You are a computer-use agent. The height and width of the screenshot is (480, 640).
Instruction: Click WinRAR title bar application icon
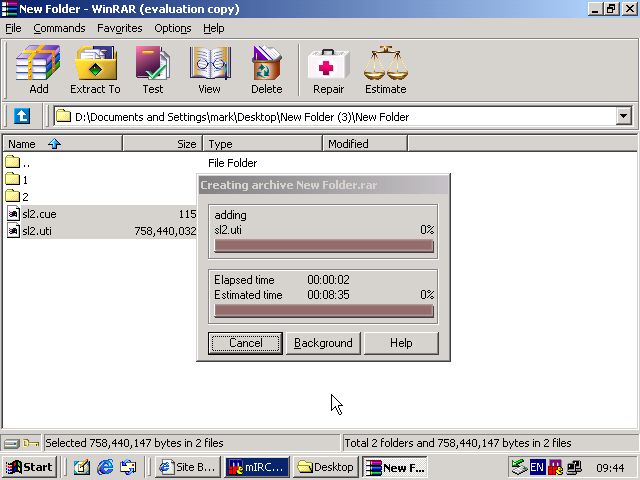[9, 9]
